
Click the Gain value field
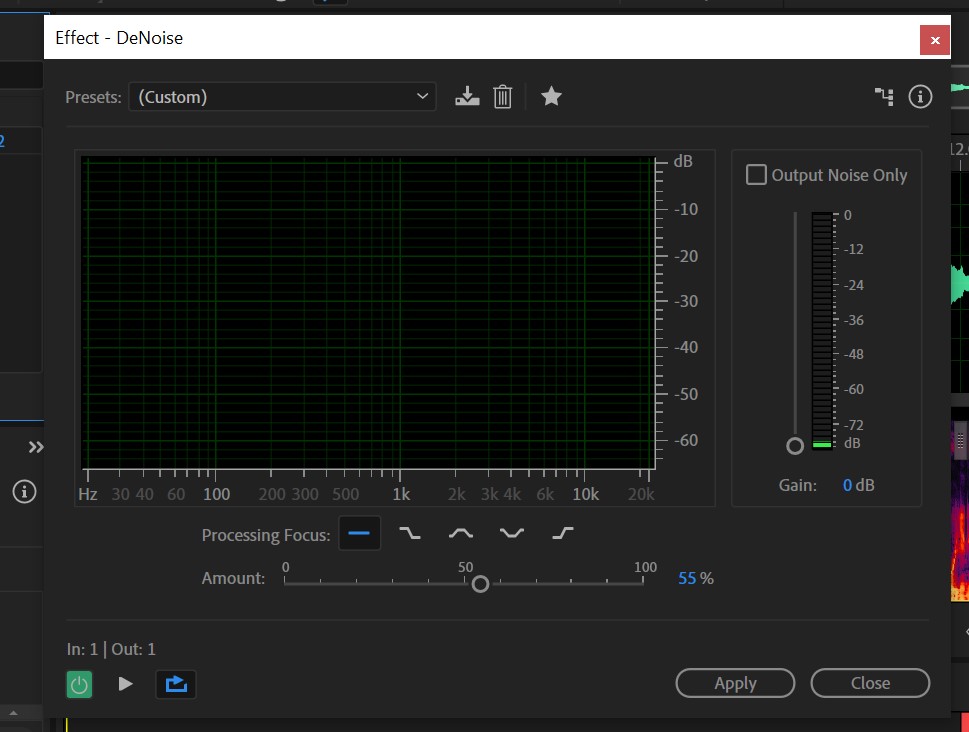point(847,485)
